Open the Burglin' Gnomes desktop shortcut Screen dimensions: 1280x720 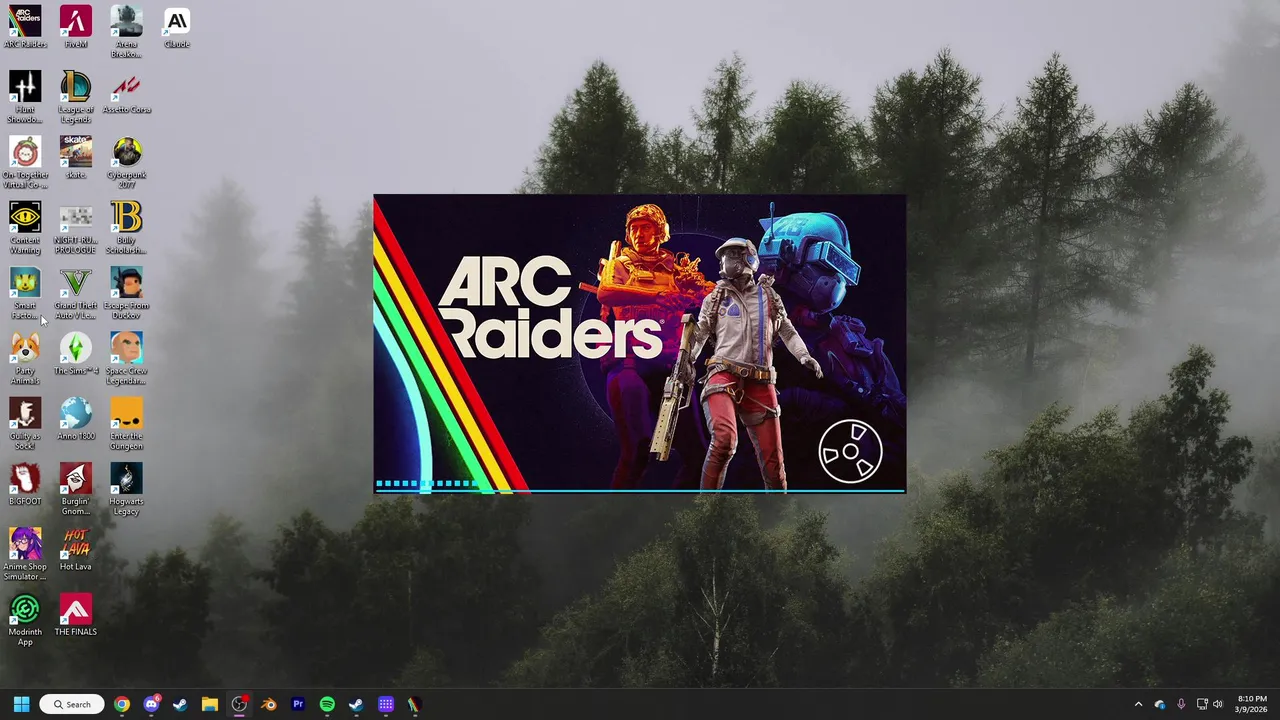pos(76,489)
